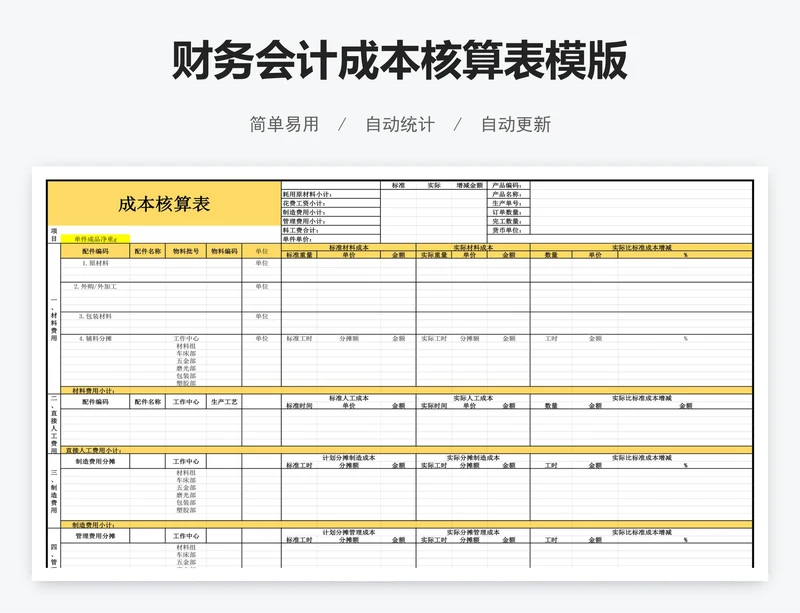This screenshot has width=800, height=613.
Task: Select the yellow 单件成品净重g cell
Action: pyautogui.click(x=95, y=239)
